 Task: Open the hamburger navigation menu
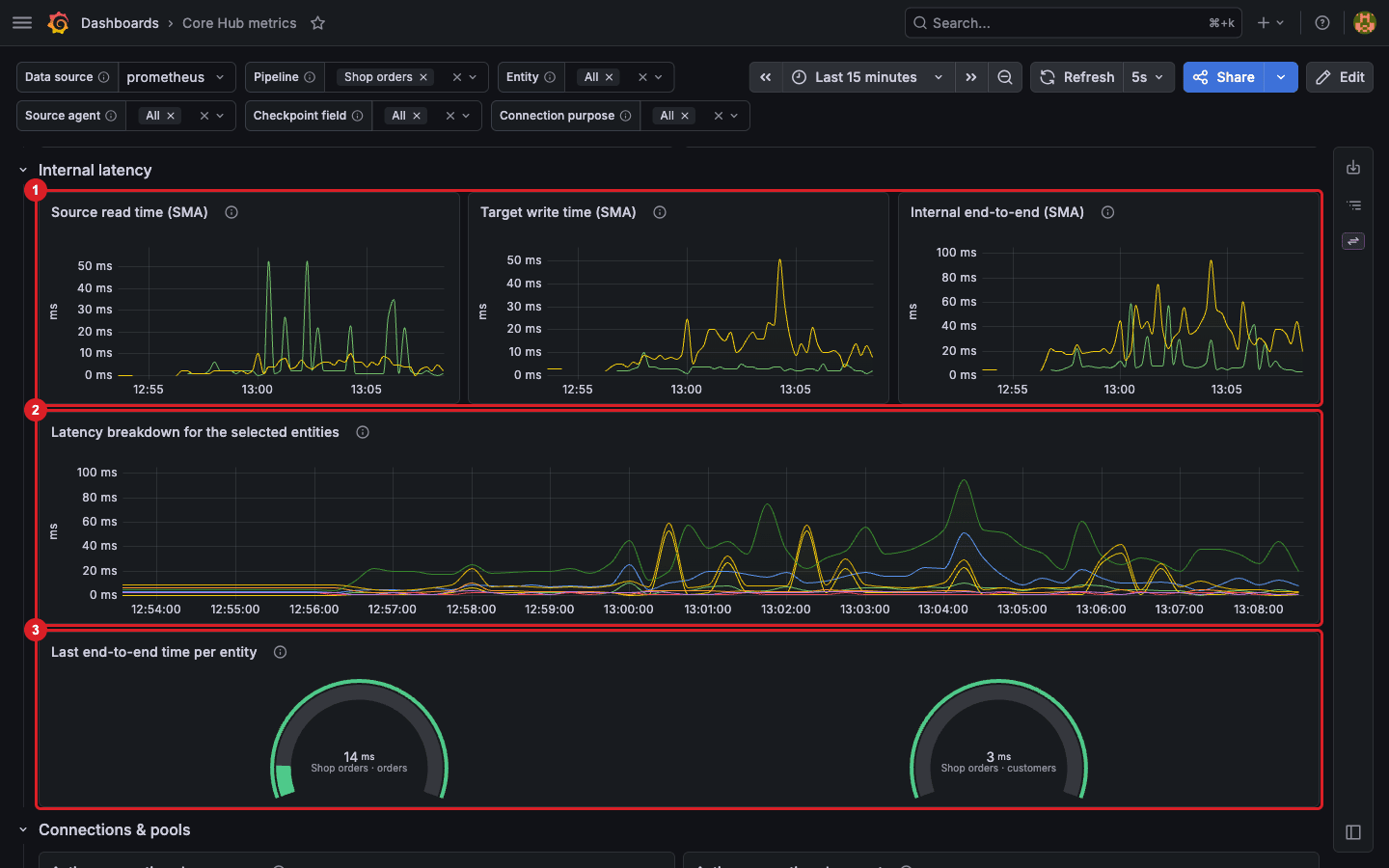[x=22, y=23]
